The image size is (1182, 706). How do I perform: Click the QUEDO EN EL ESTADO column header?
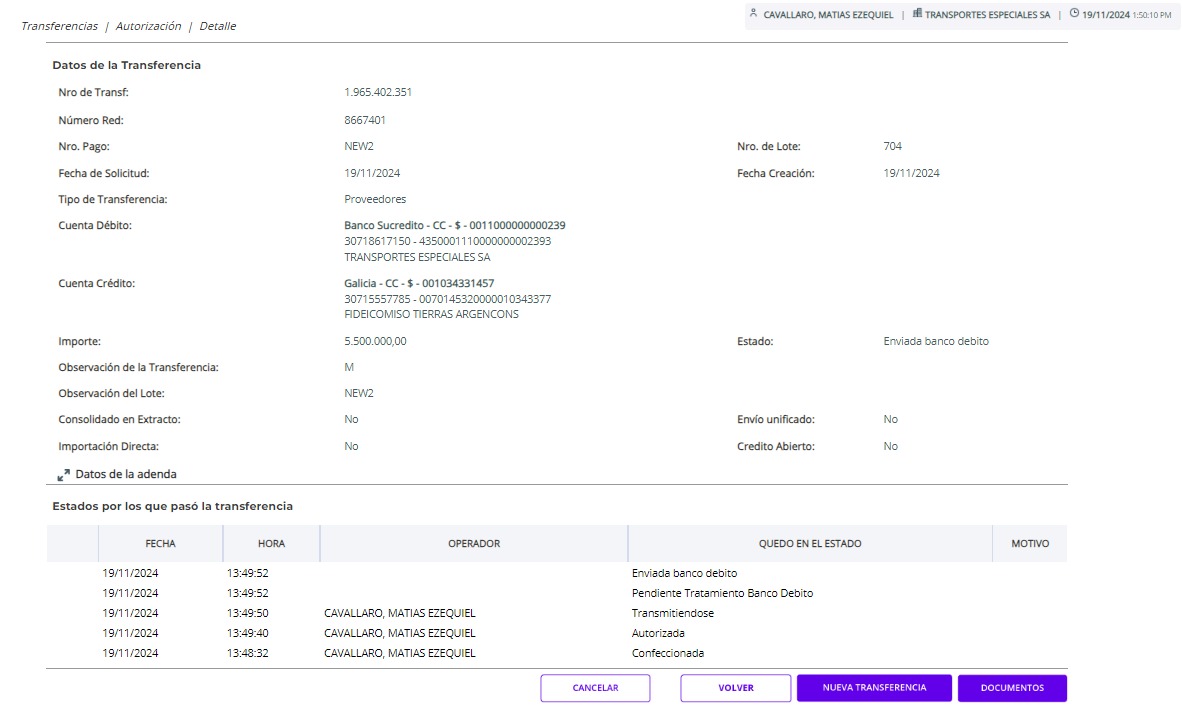point(810,543)
